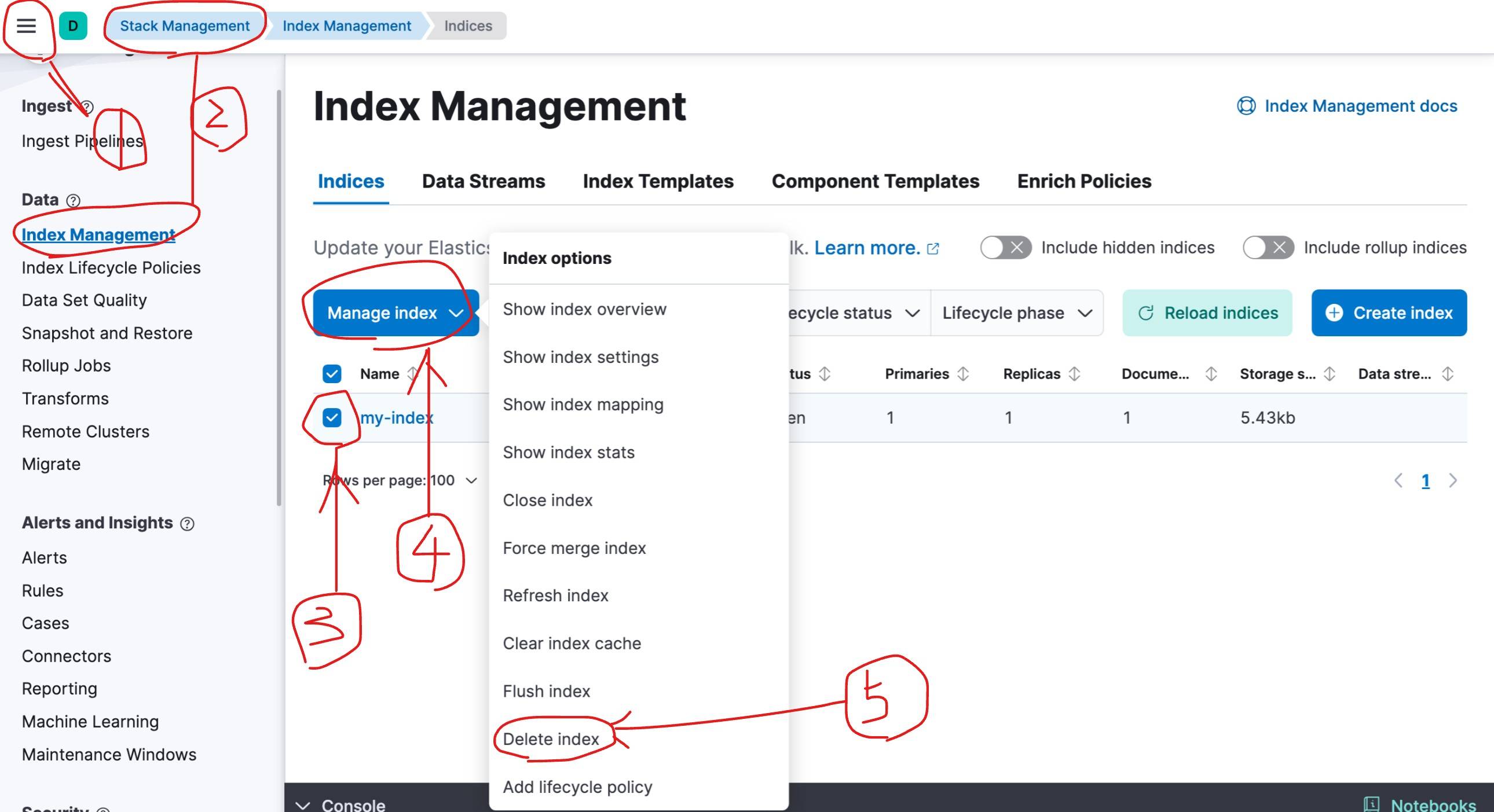Open the Index Management docs link
The width and height of the screenshot is (1494, 812).
tap(1347, 106)
